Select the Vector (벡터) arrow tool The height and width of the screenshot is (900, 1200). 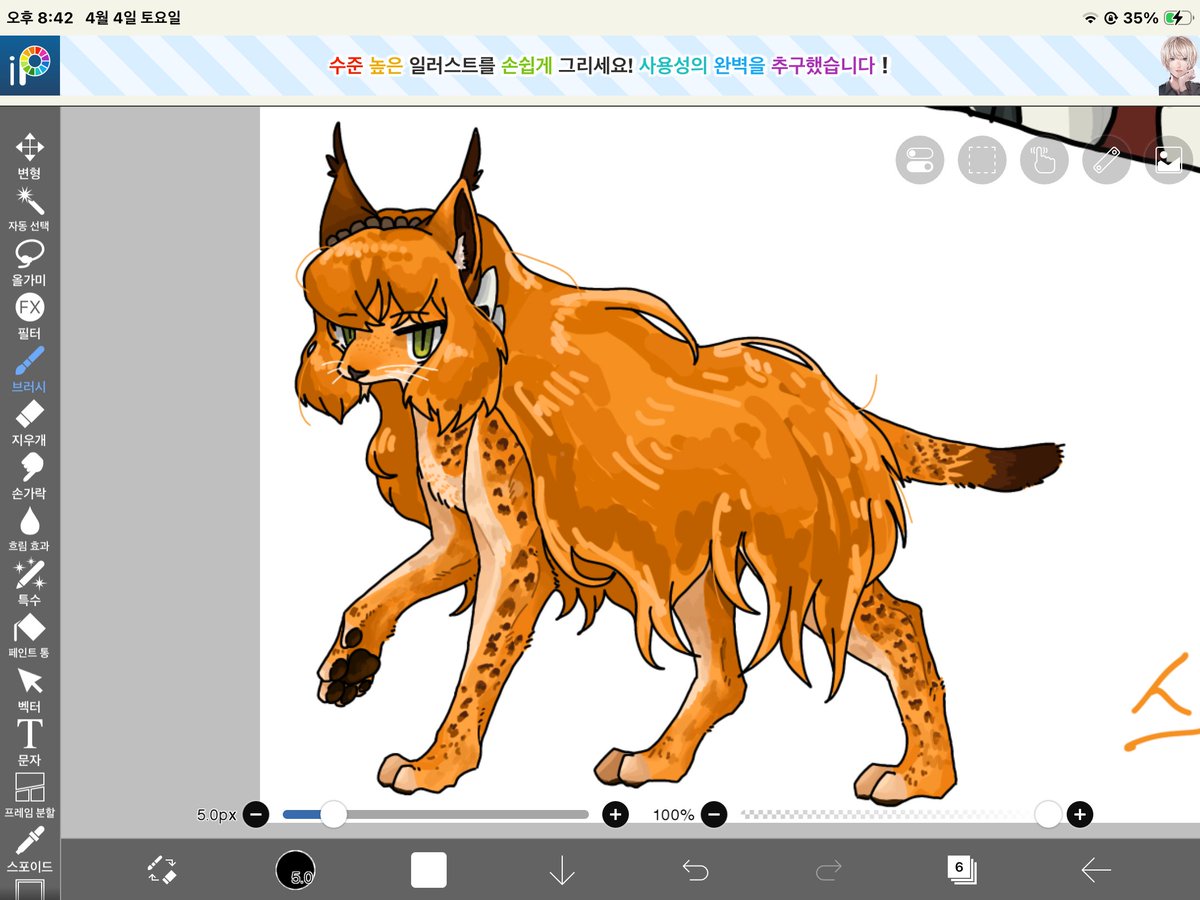coord(30,689)
